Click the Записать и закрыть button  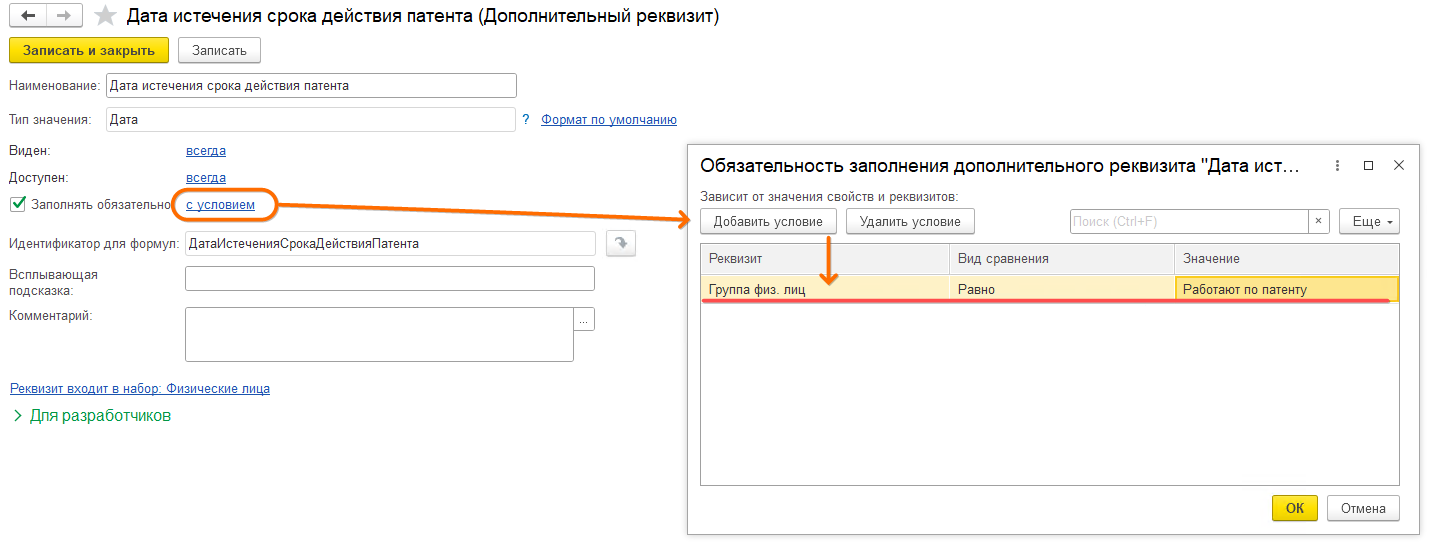[x=89, y=50]
